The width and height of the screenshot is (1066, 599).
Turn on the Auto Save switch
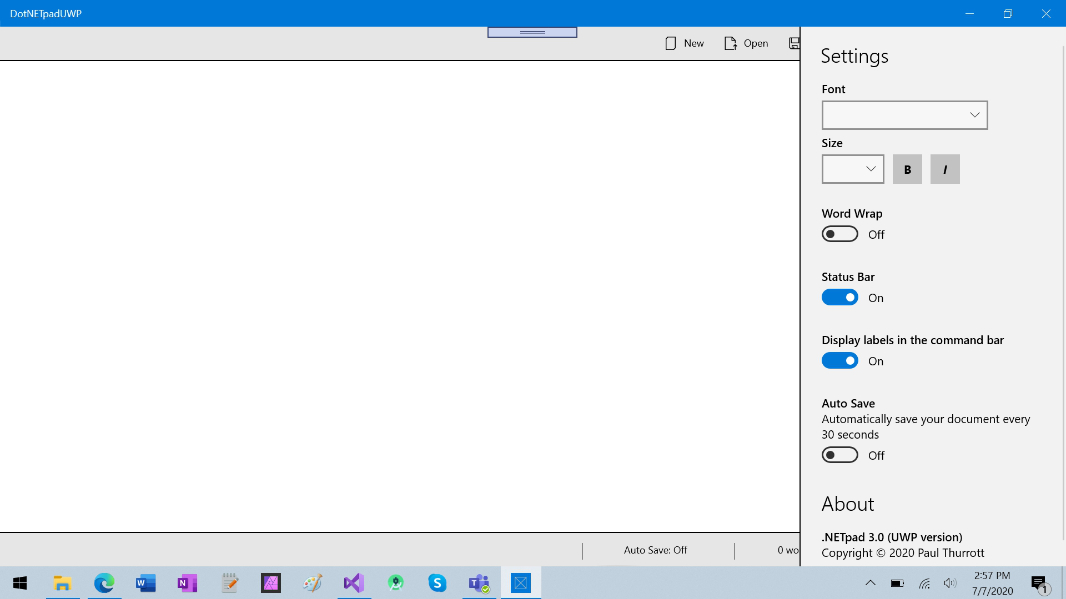point(840,455)
